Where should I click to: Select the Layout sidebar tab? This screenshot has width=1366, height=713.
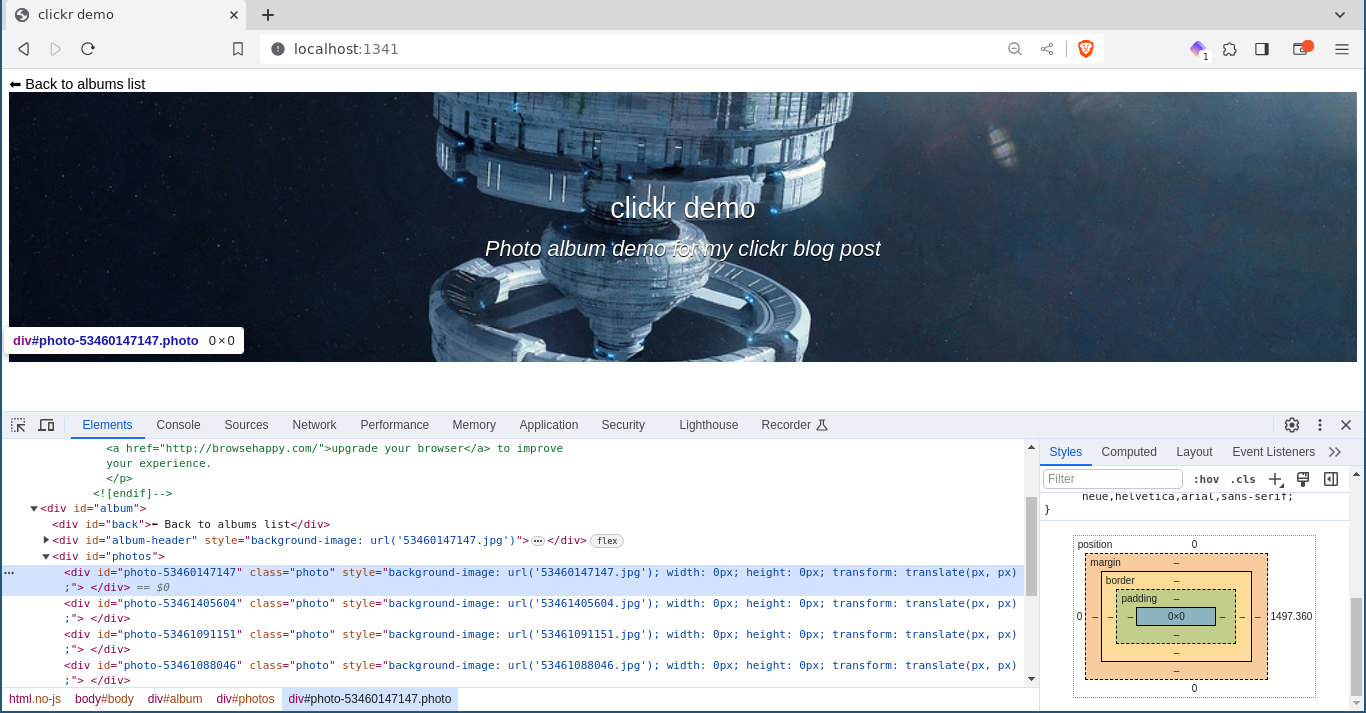1194,452
